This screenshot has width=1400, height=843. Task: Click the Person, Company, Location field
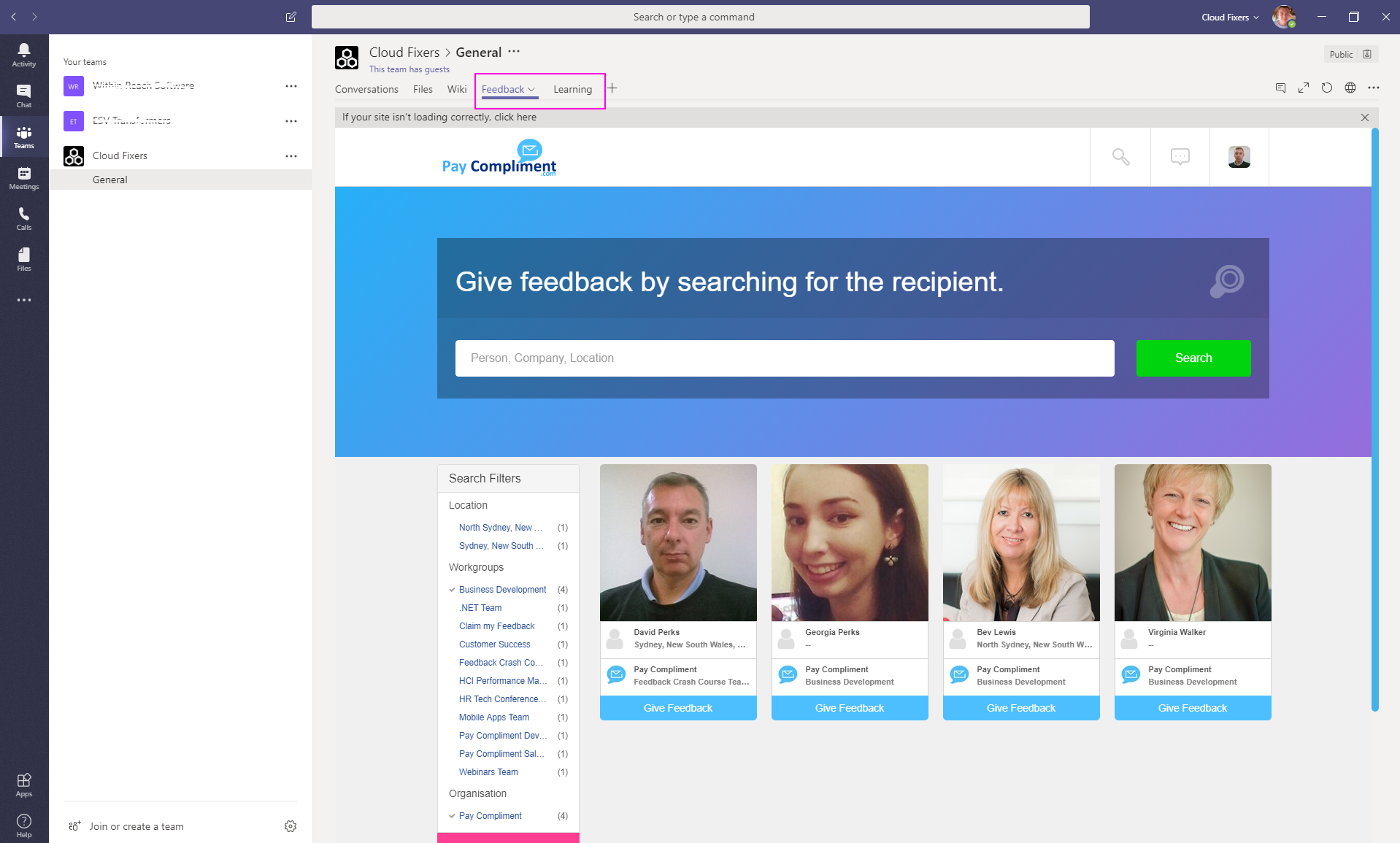click(785, 358)
